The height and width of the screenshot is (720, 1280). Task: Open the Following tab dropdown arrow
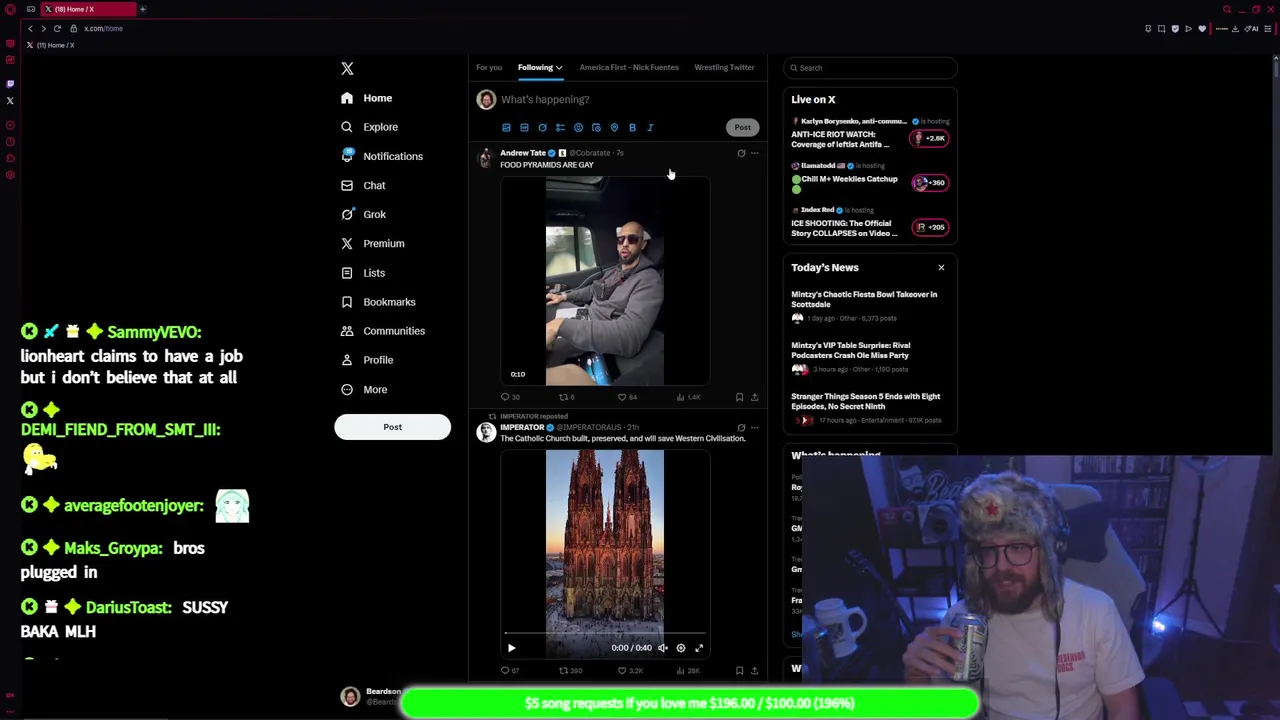559,68
